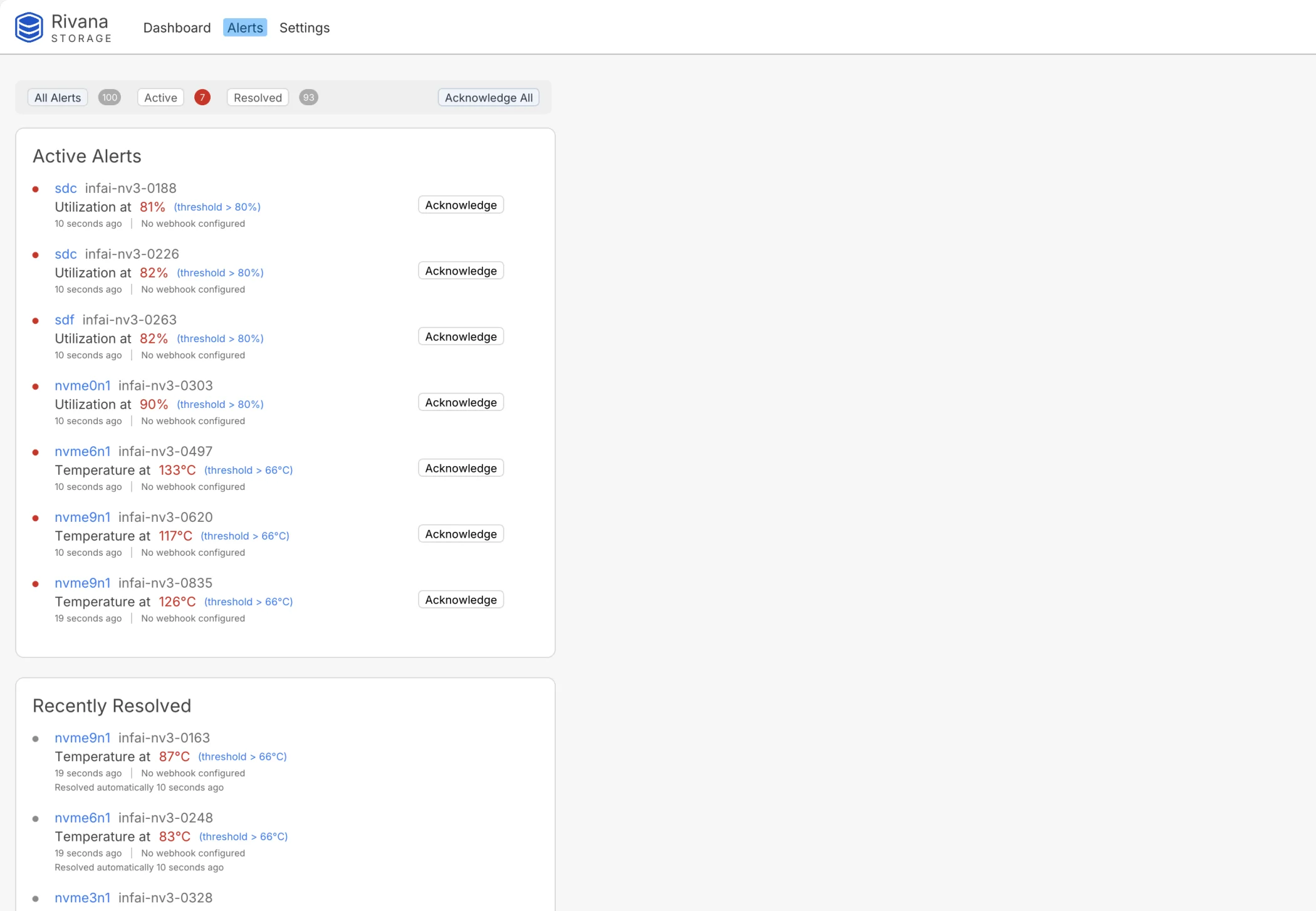Viewport: 1316px width, 911px height.
Task: Acknowledge the infai-nv3-0835 alert
Action: [461, 600]
